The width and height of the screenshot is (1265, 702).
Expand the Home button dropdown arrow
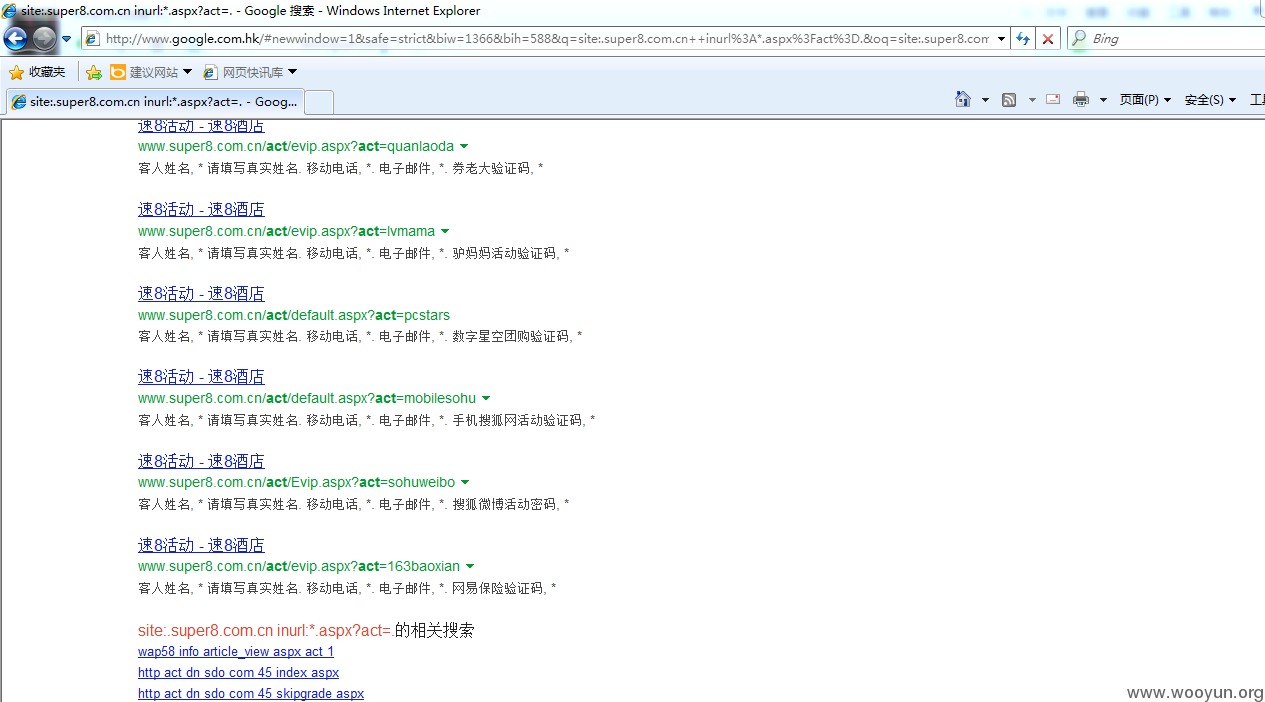[x=985, y=100]
